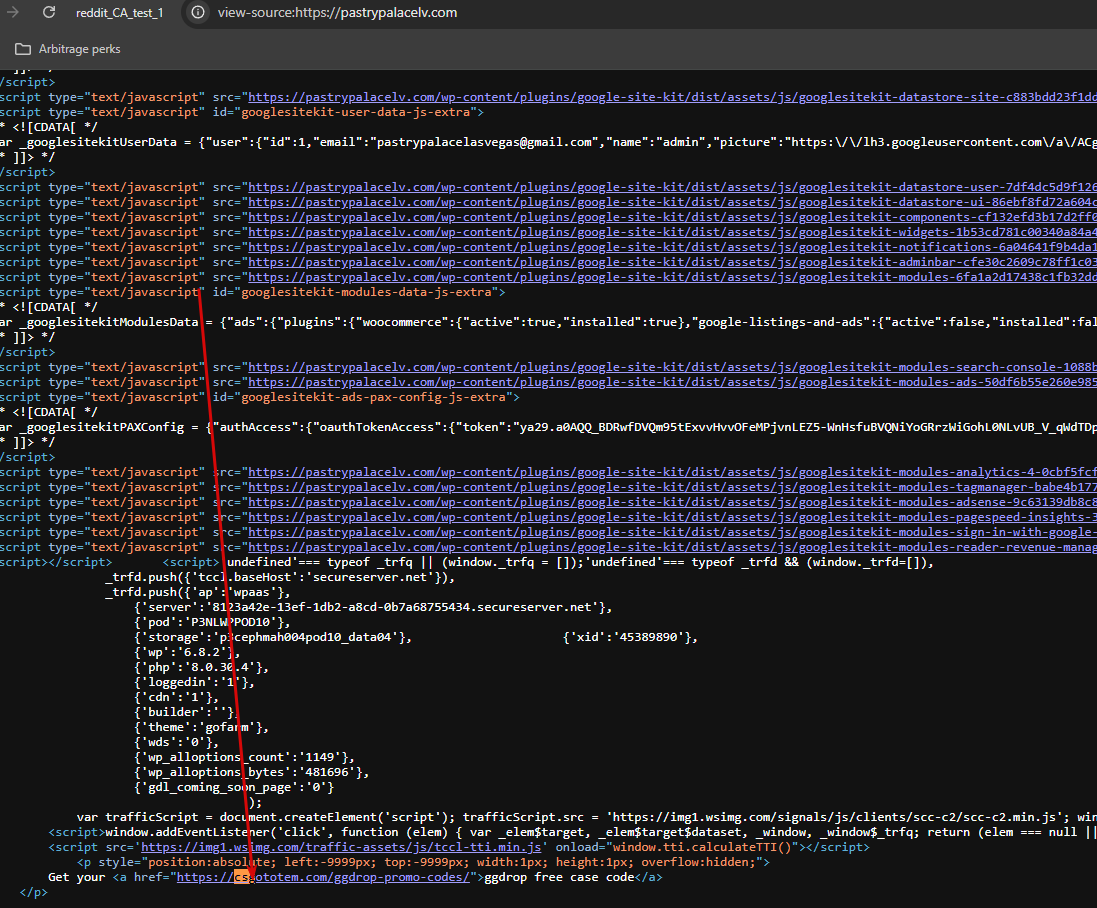Open the googlesitekit-modules-analytics-4 script link

coord(672,472)
